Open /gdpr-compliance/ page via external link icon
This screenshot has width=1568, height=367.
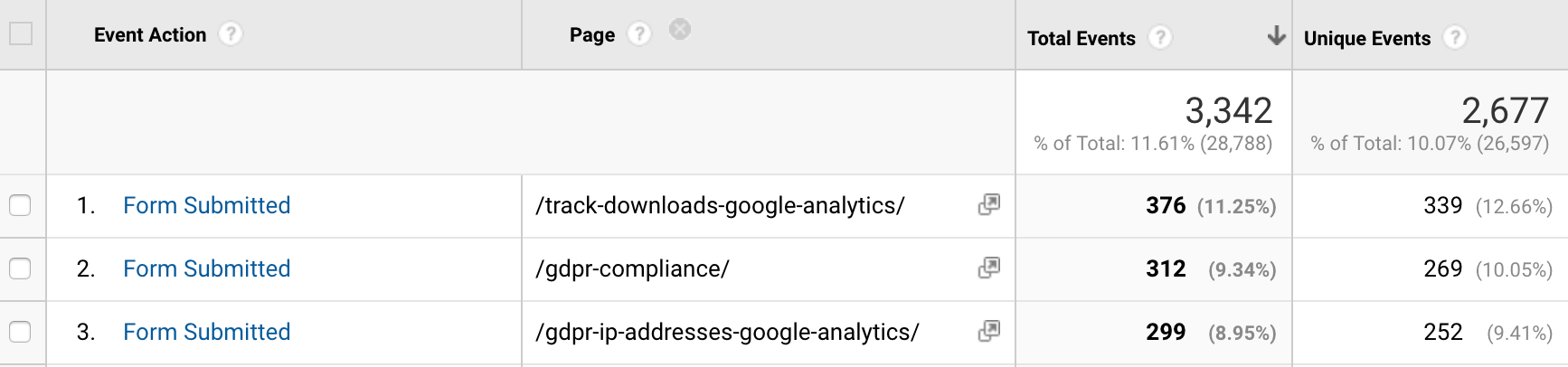989,268
